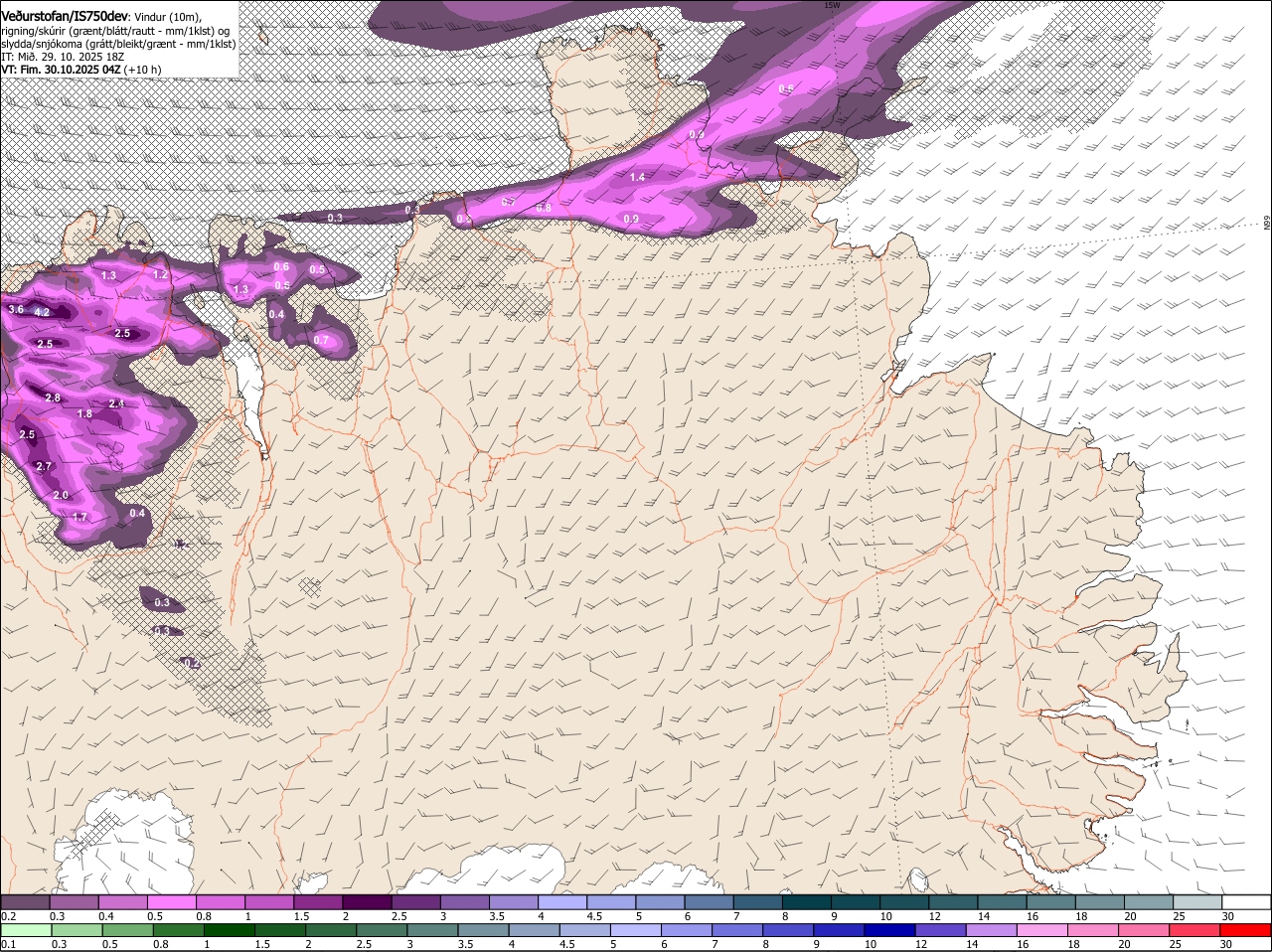
Task: Select lower rain scale swatch starting at 1.5
Action: [x=279, y=930]
